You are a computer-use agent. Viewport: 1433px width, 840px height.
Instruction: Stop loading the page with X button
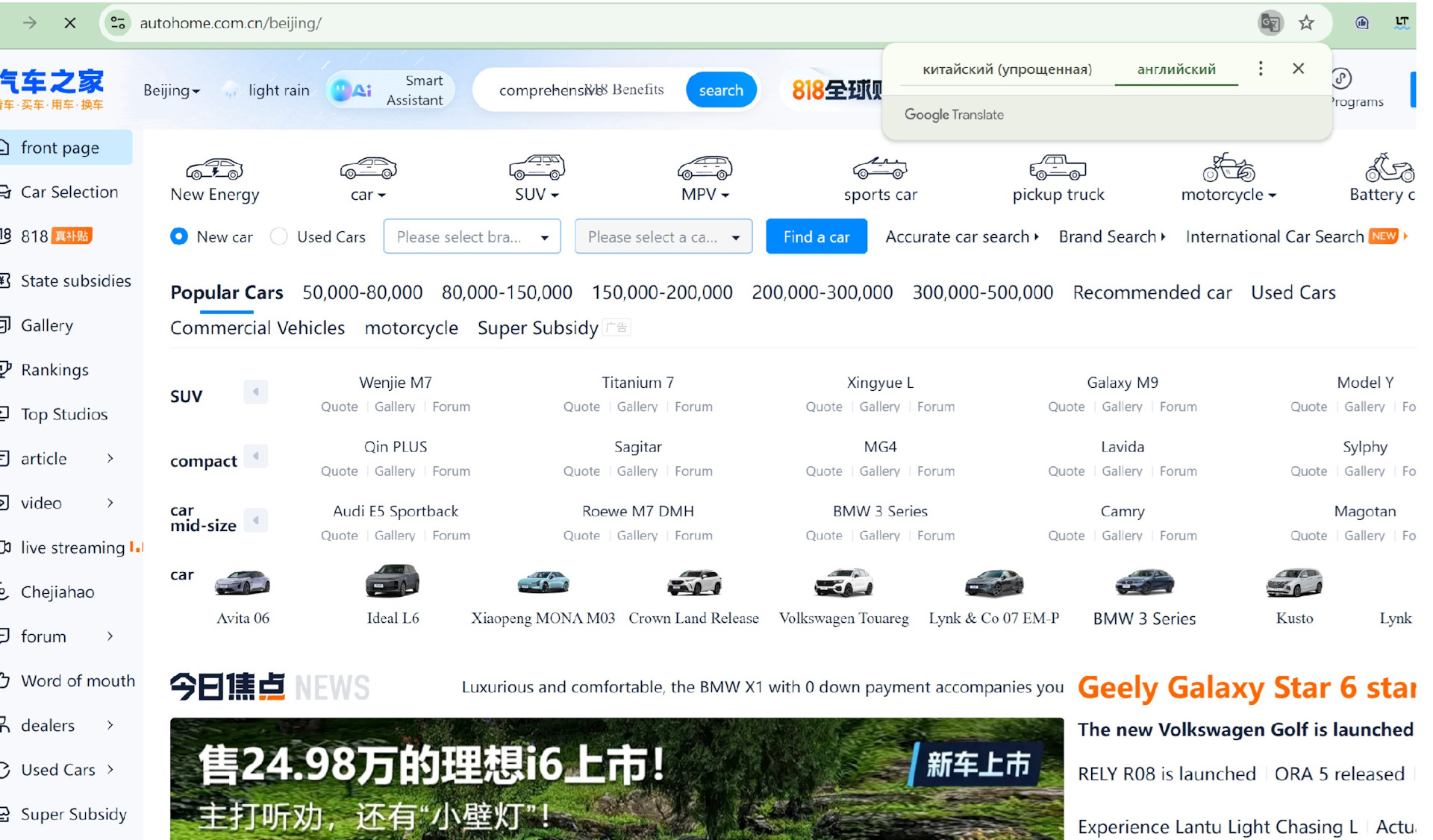point(70,23)
